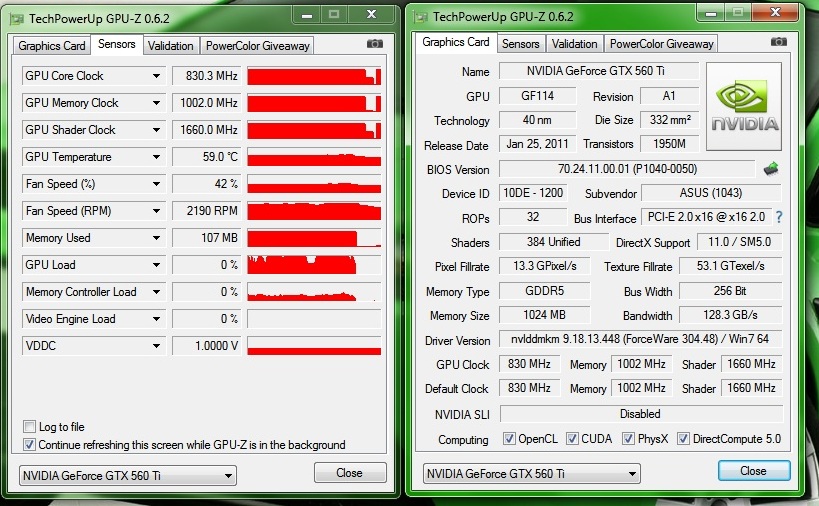Screen dimensions: 819x506
Task: Click the 384 Unified Shaders value
Action: [x=554, y=242]
